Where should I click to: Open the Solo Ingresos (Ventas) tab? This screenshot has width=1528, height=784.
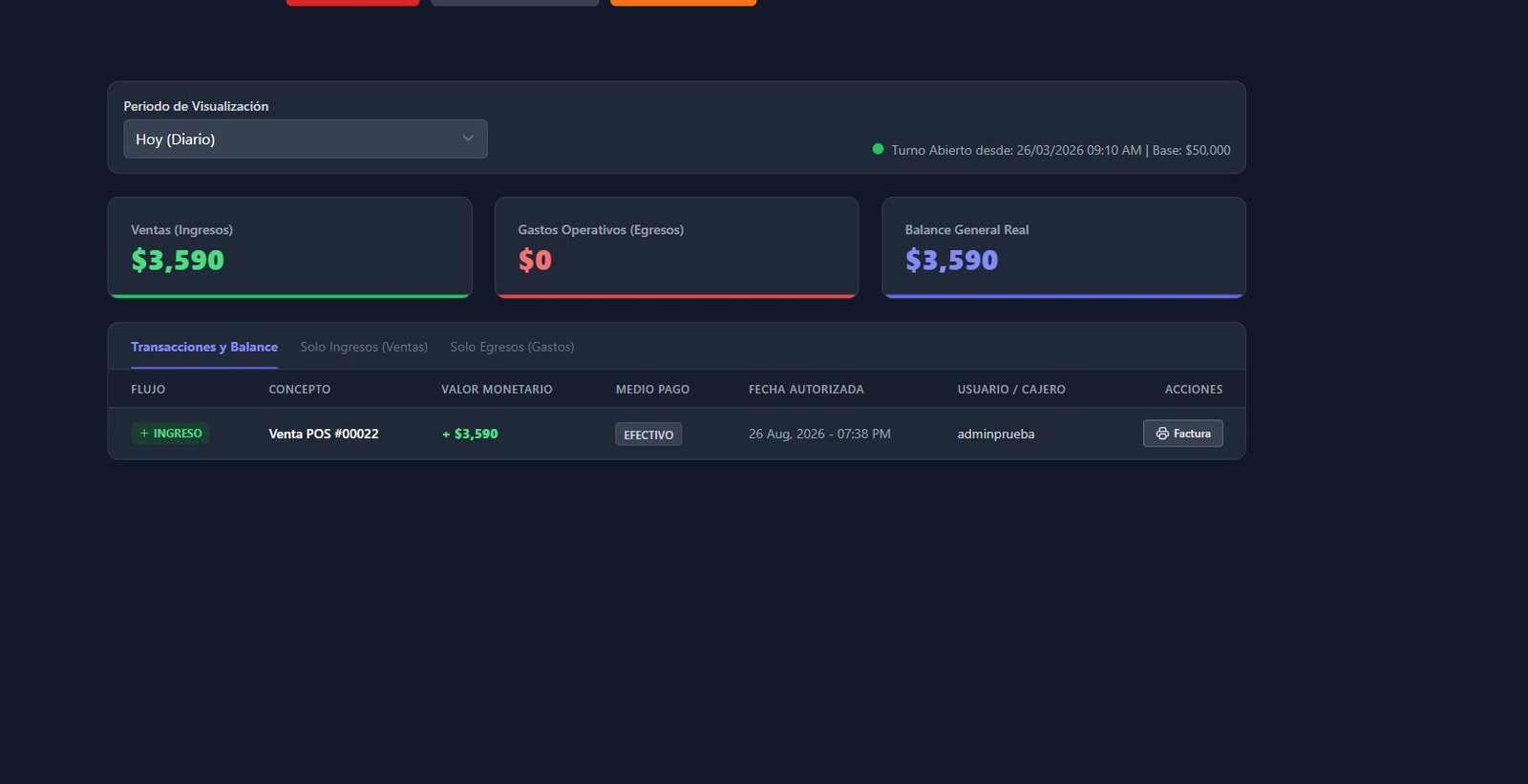tap(364, 347)
